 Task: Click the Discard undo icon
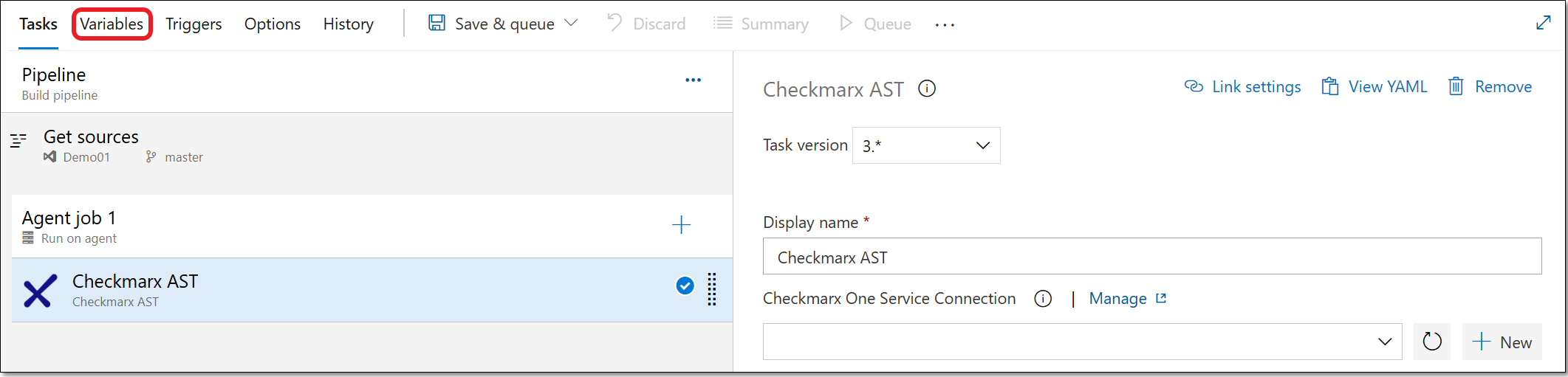click(x=614, y=23)
